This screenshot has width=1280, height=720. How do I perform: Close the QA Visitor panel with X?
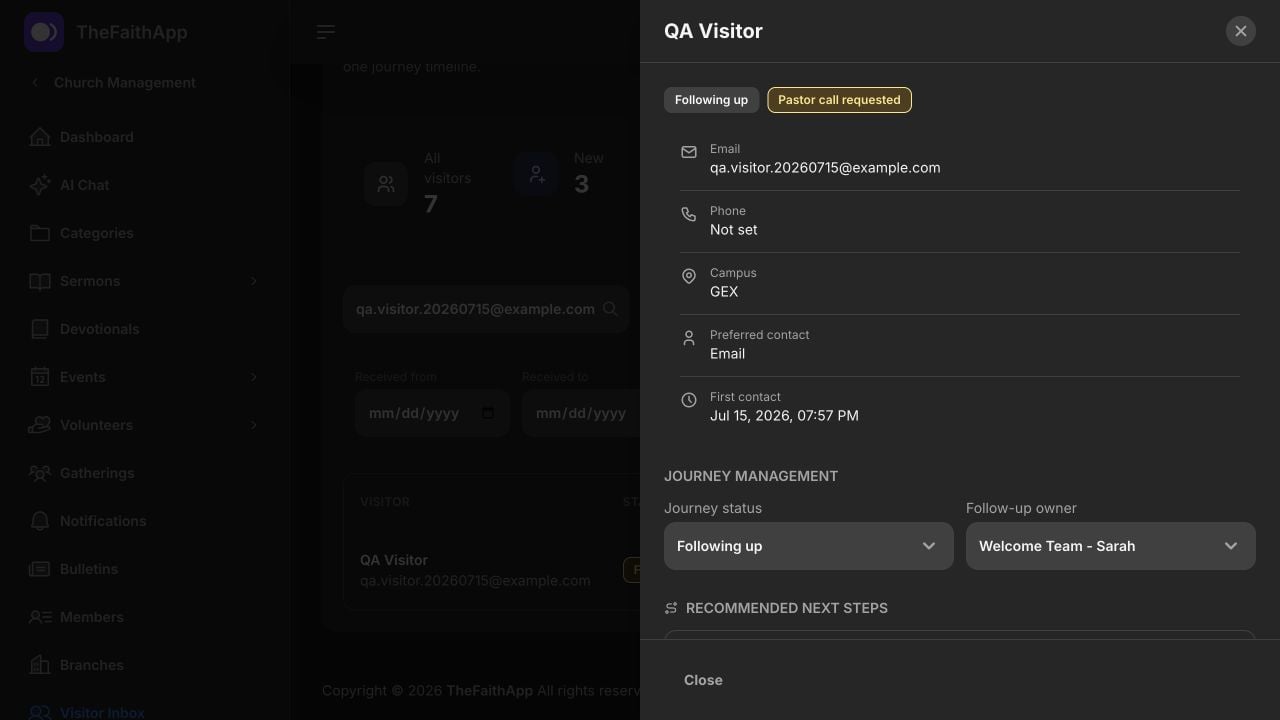1241,31
